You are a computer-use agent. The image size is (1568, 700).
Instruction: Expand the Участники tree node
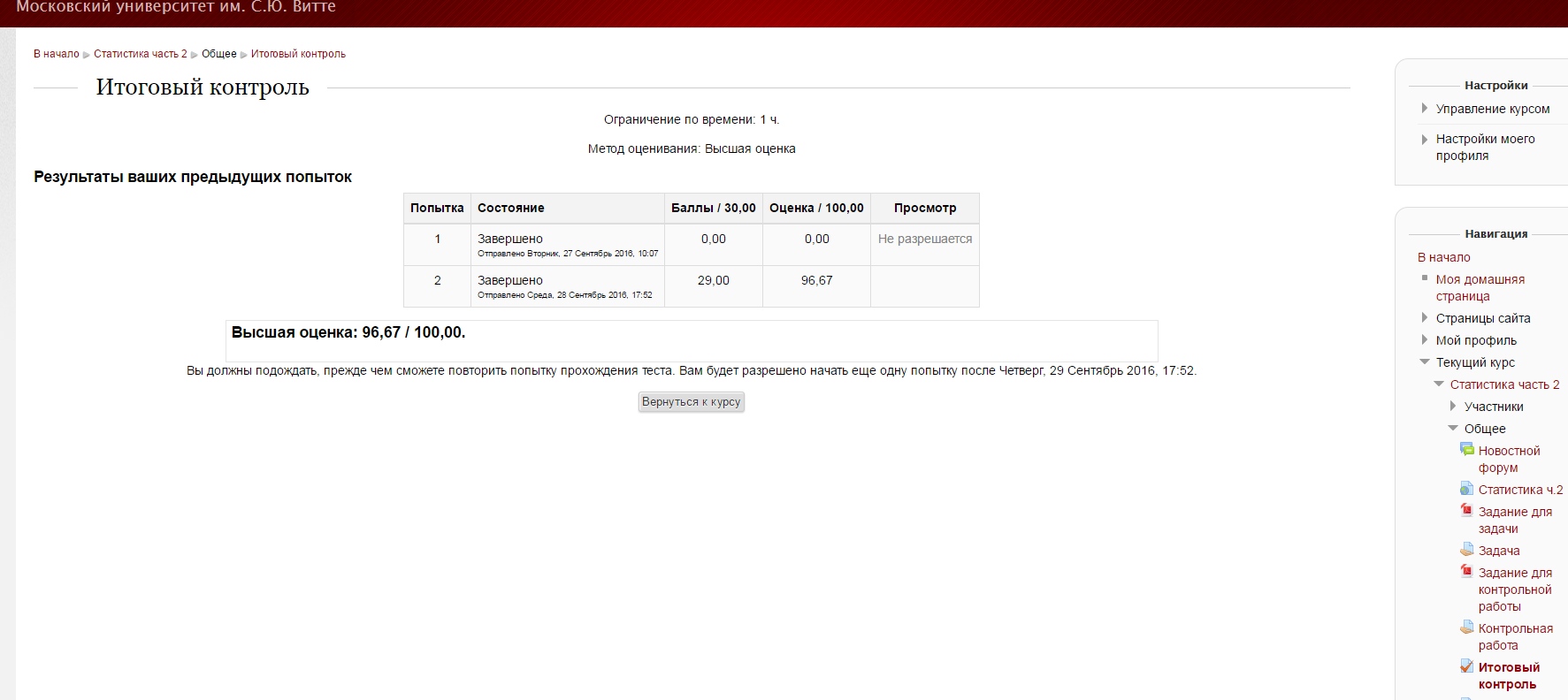point(1452,406)
